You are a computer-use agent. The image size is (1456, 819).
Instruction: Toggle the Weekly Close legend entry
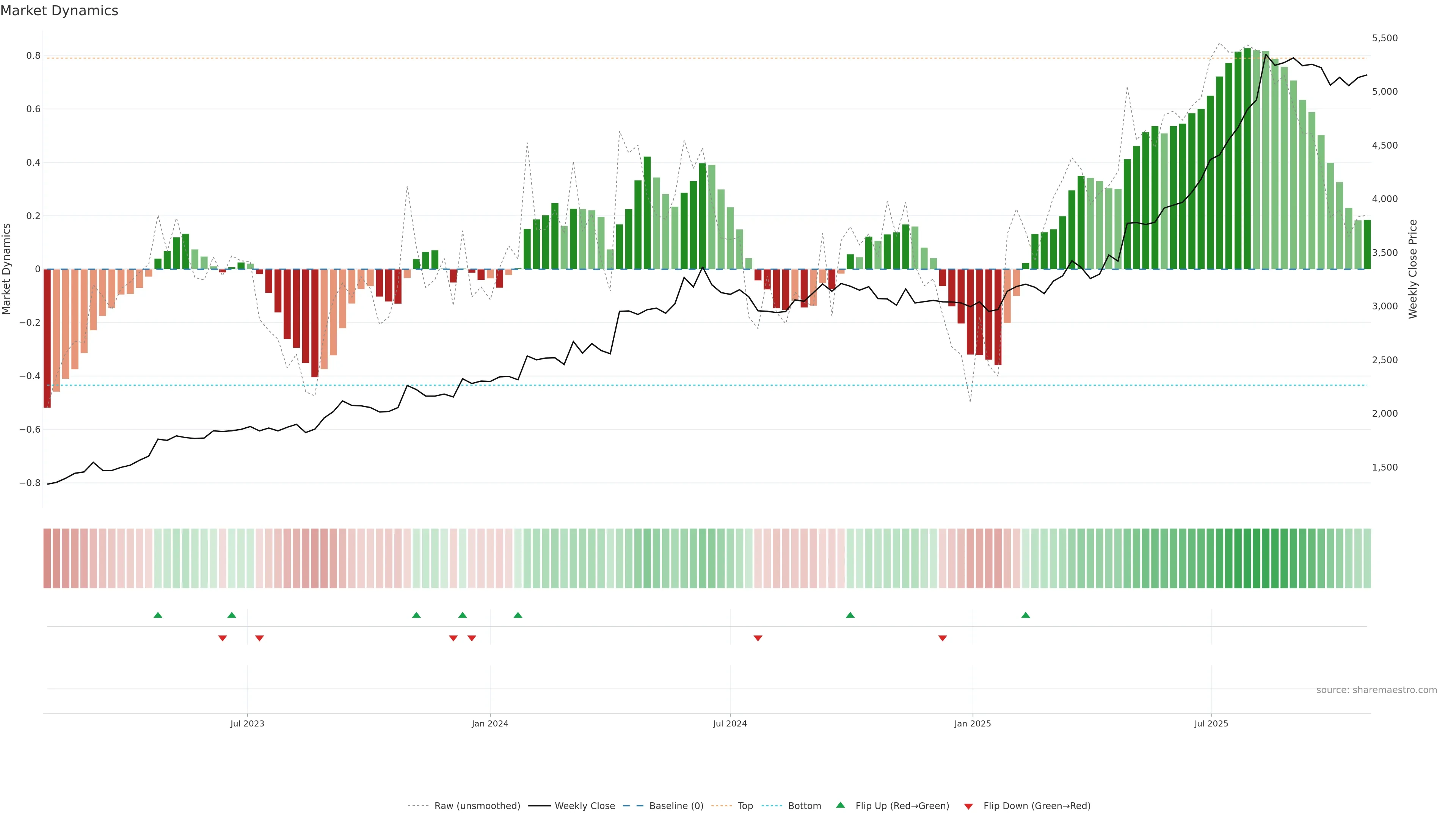[584, 806]
